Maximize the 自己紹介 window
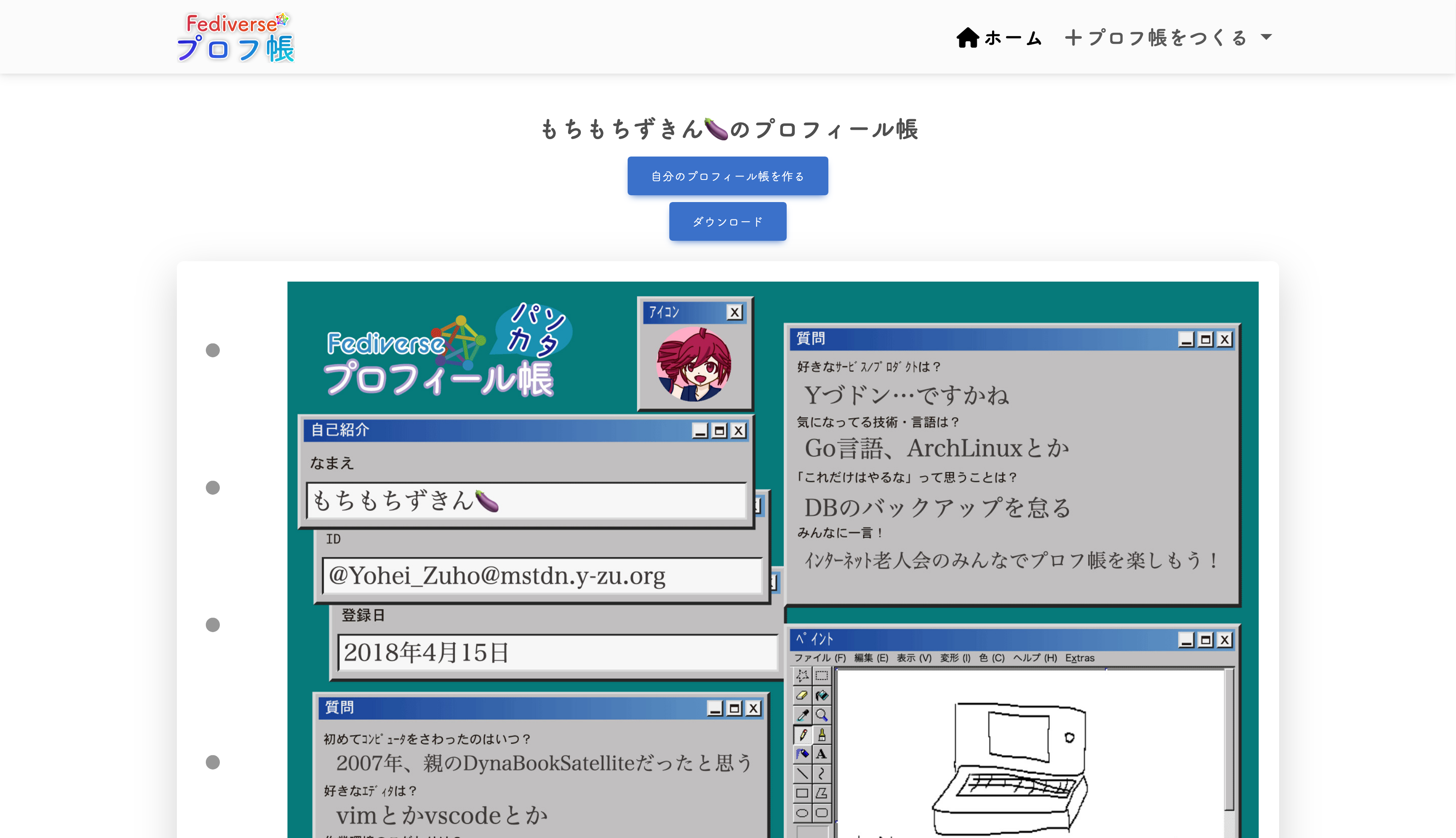Image resolution: width=1456 pixels, height=838 pixels. [719, 430]
